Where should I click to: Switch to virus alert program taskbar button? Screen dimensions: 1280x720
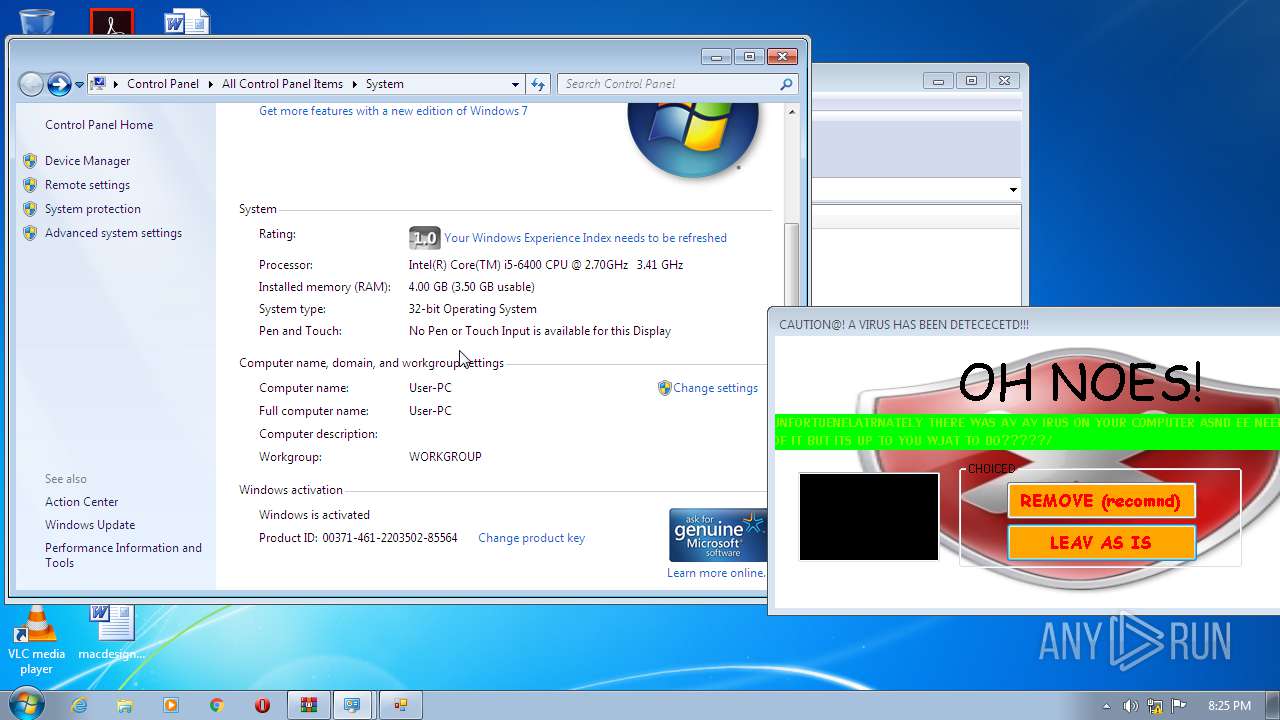[x=401, y=705]
